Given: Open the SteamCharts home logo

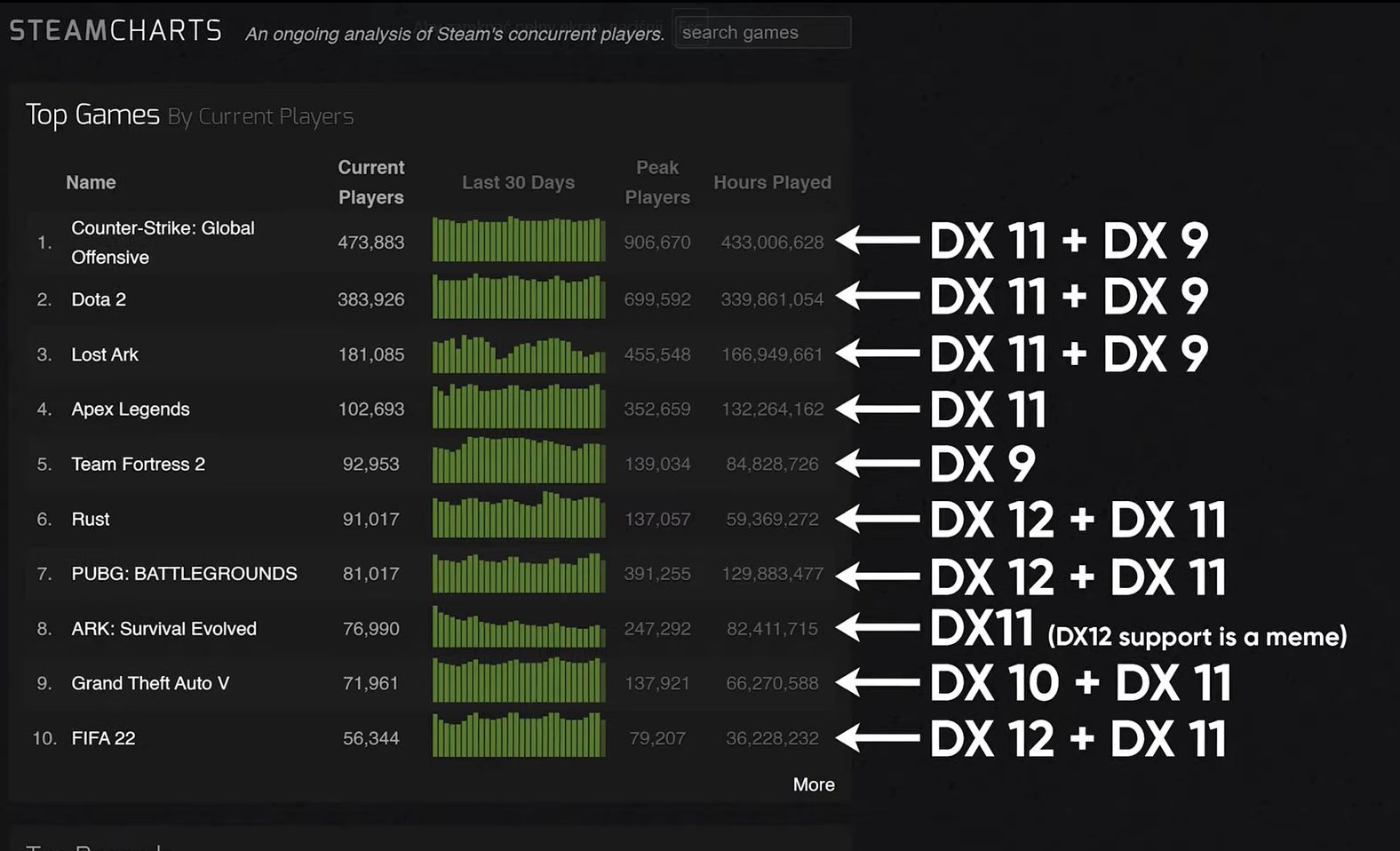Looking at the screenshot, I should (x=115, y=31).
